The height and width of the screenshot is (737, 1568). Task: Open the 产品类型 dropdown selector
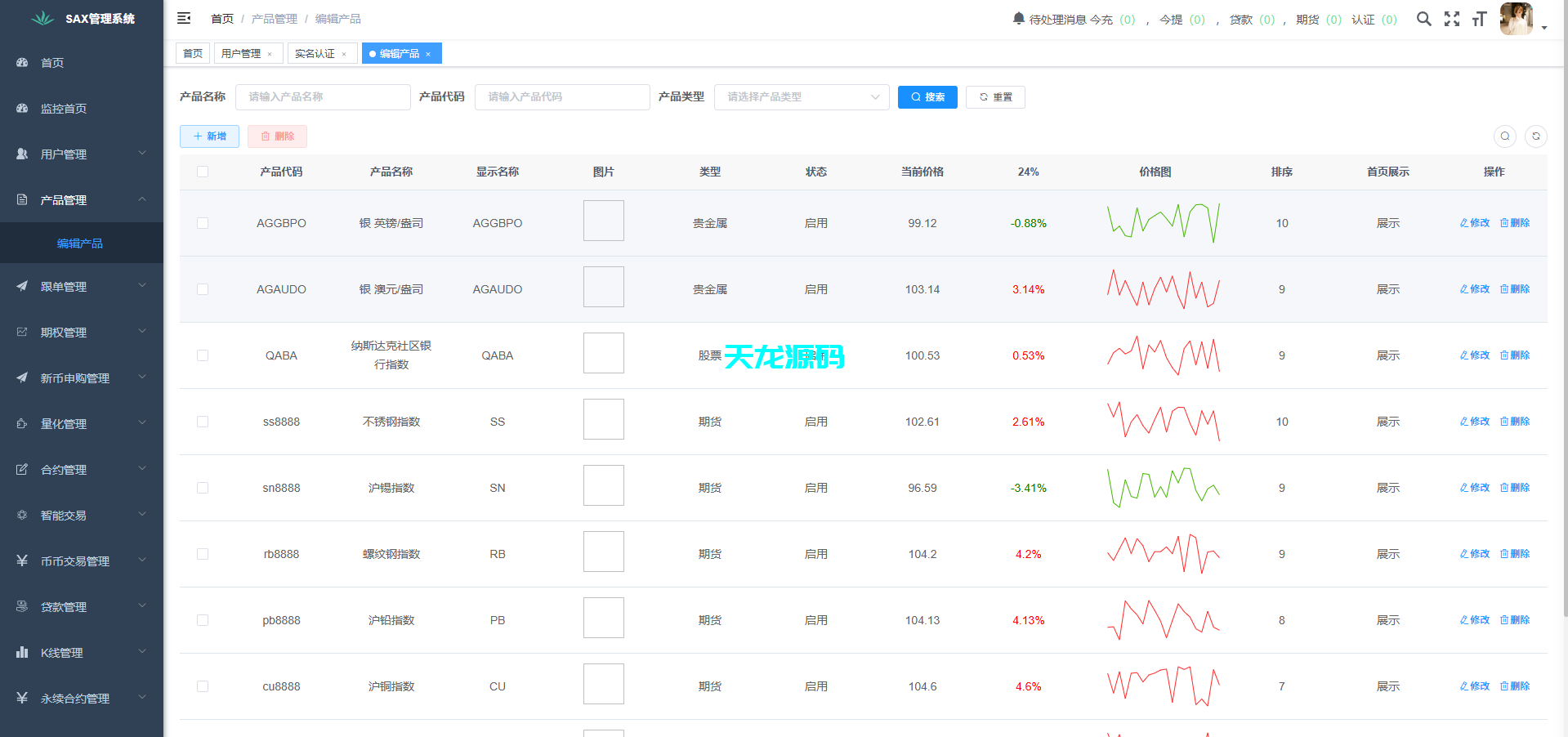(801, 97)
